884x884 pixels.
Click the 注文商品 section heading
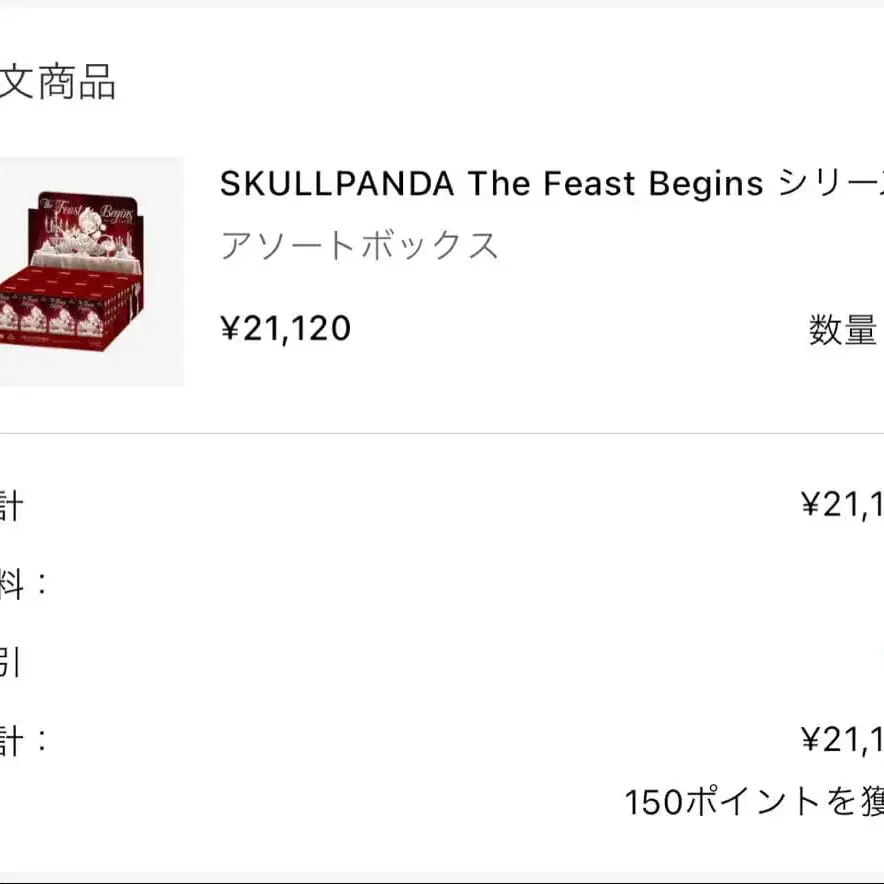[x=58, y=82]
